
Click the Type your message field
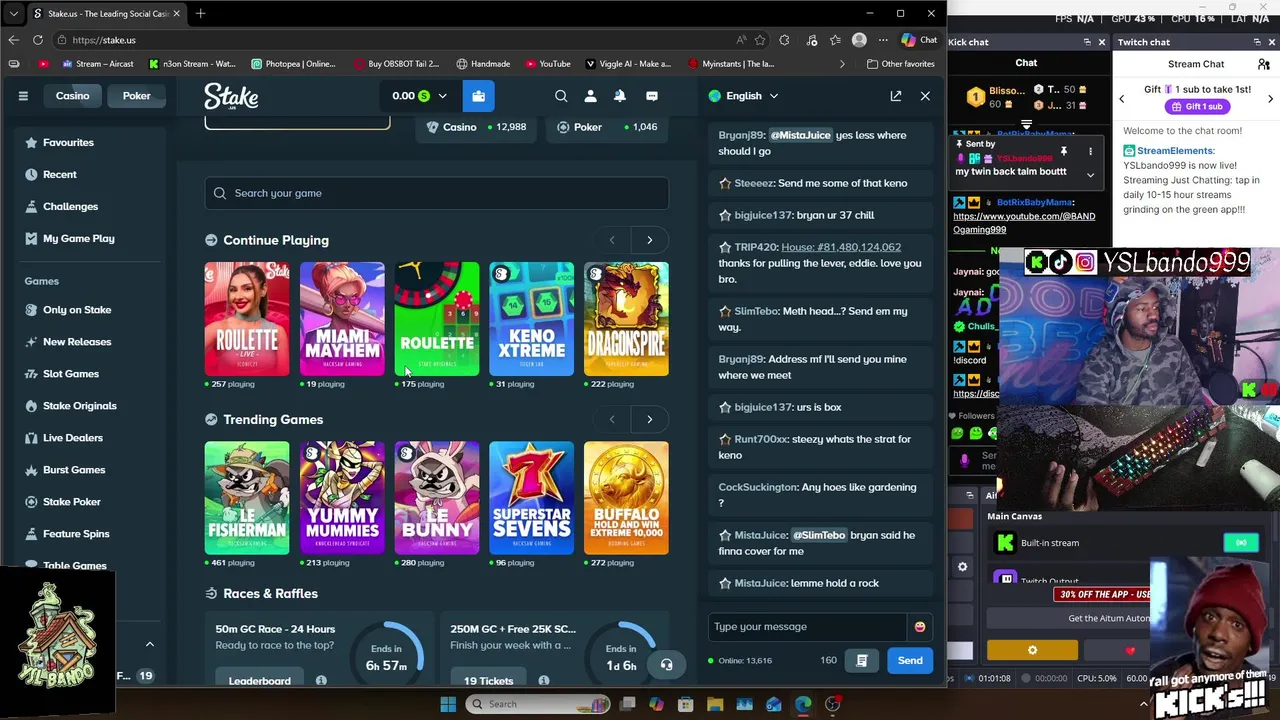tap(808, 627)
